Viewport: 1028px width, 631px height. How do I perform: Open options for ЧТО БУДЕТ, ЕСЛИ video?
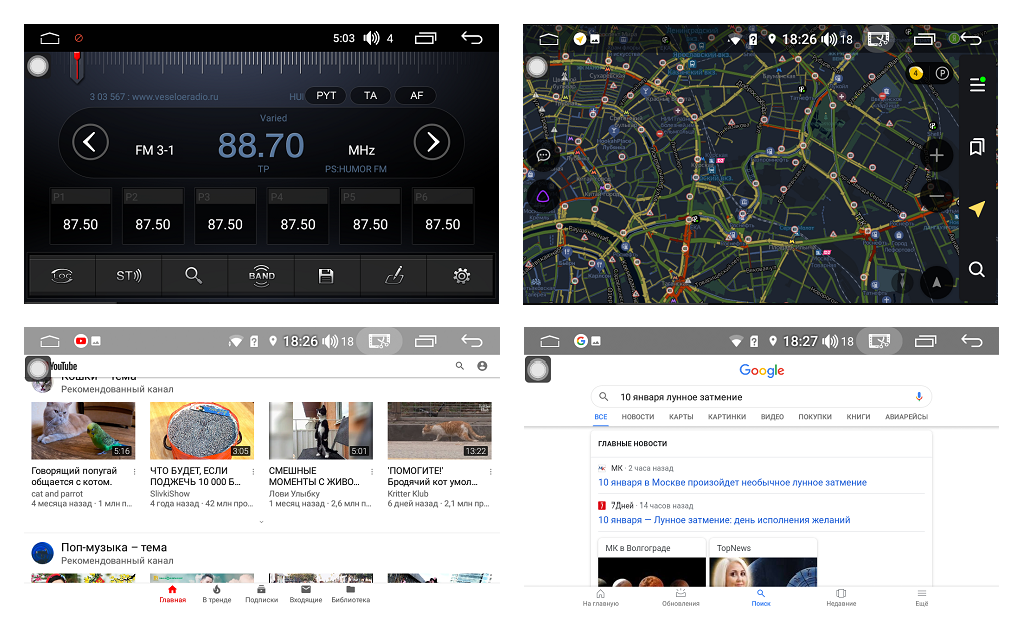coord(253,472)
